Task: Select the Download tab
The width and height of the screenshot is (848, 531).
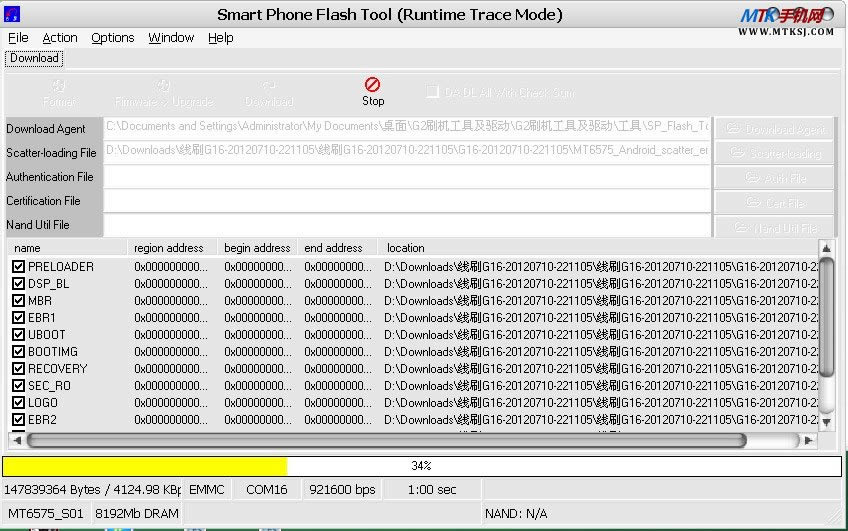Action: (x=34, y=58)
